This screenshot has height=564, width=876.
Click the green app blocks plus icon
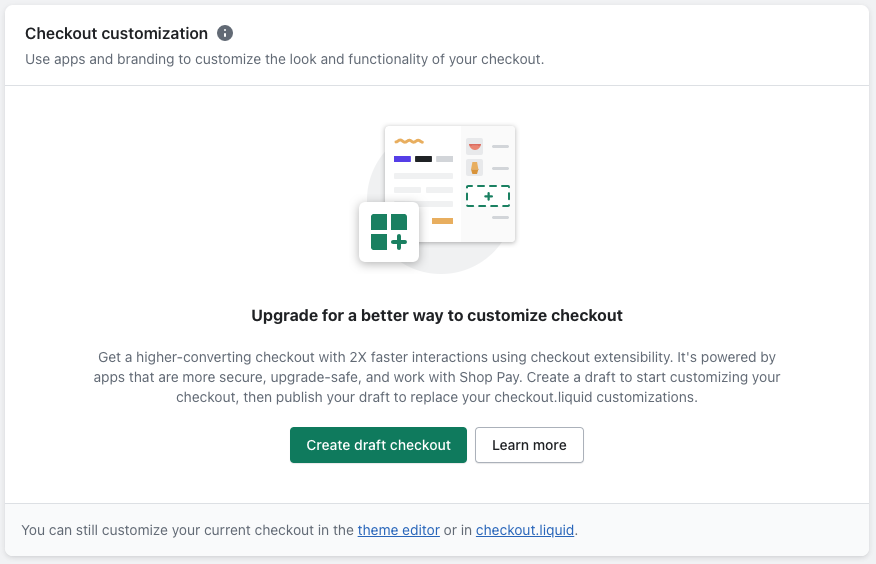click(x=389, y=232)
